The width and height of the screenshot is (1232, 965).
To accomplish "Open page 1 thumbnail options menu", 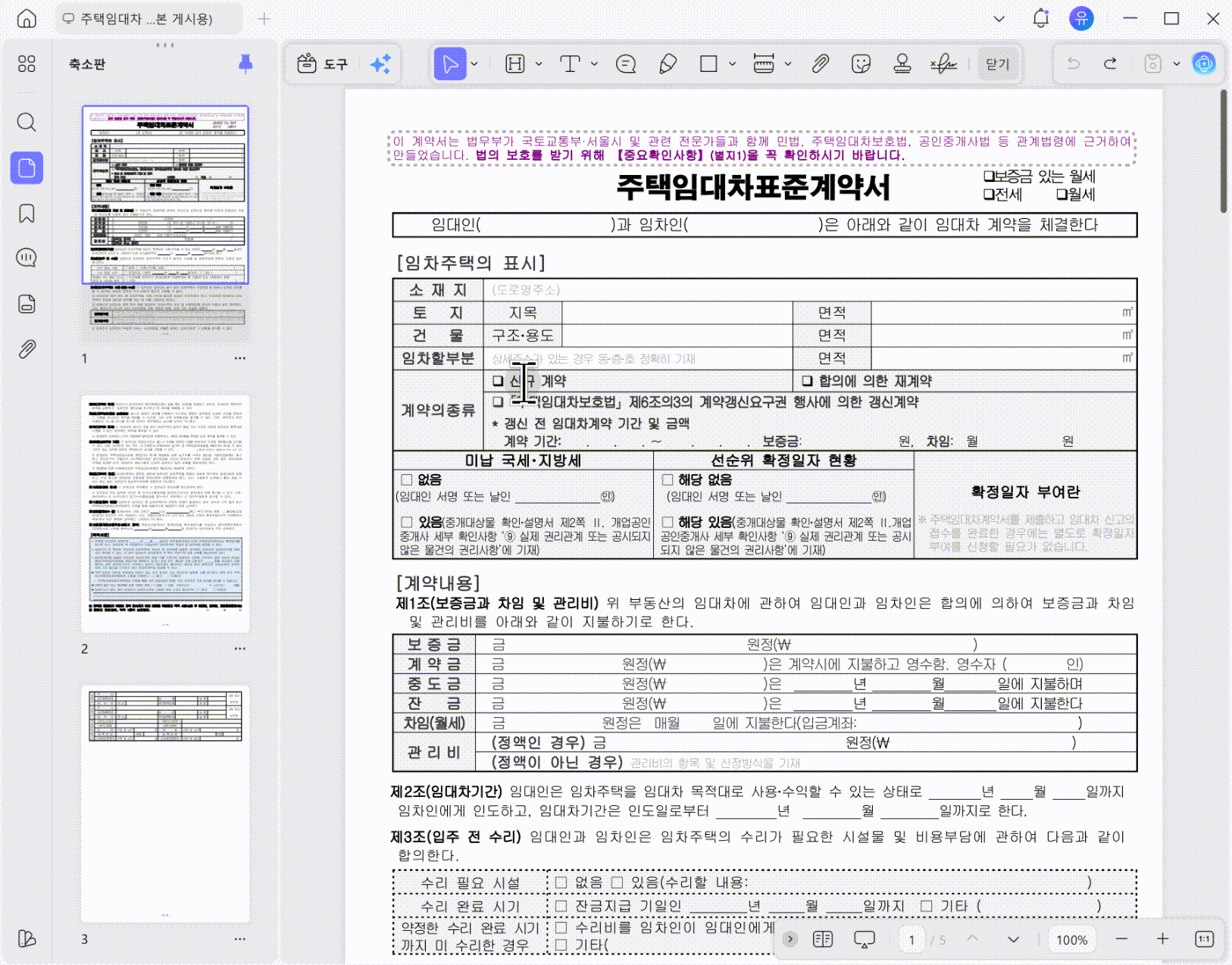I will click(x=240, y=358).
